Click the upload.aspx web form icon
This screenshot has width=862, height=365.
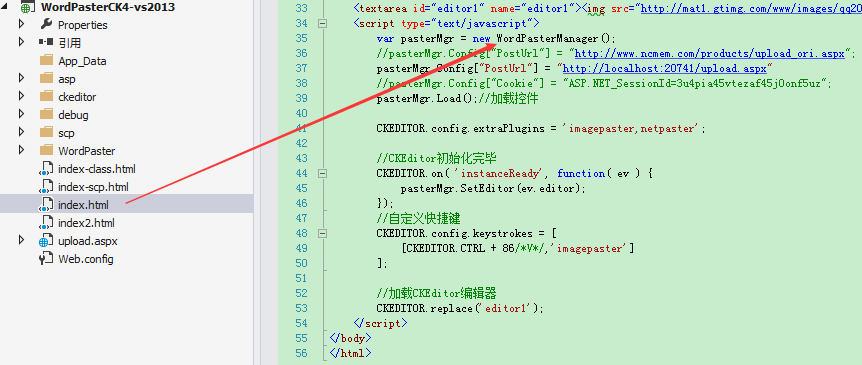point(46,241)
